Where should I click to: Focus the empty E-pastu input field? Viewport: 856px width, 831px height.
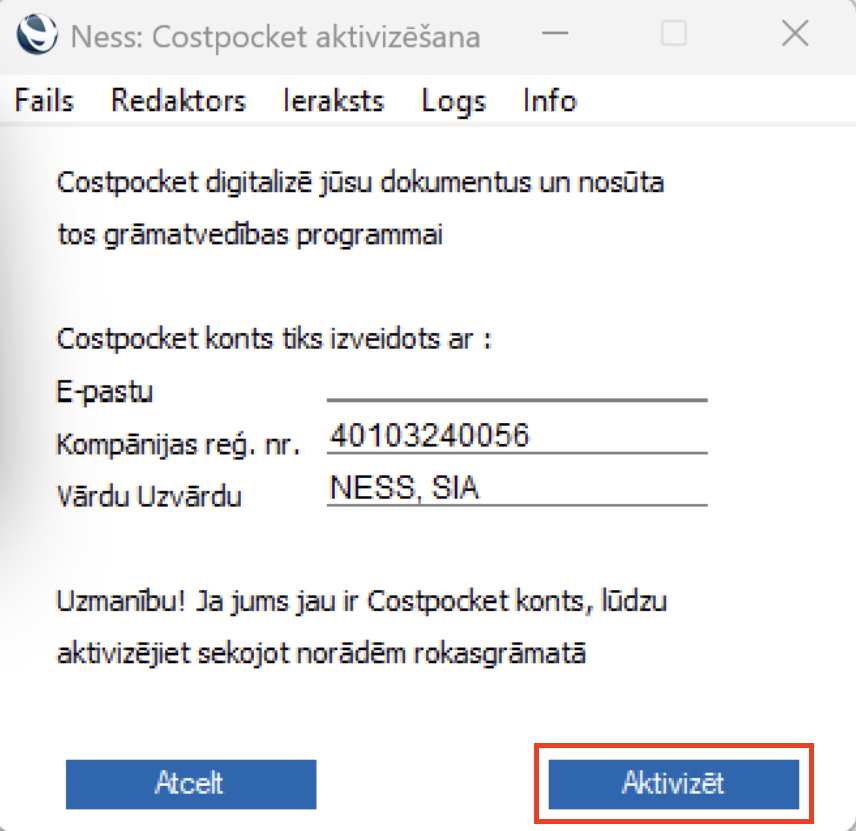point(517,387)
